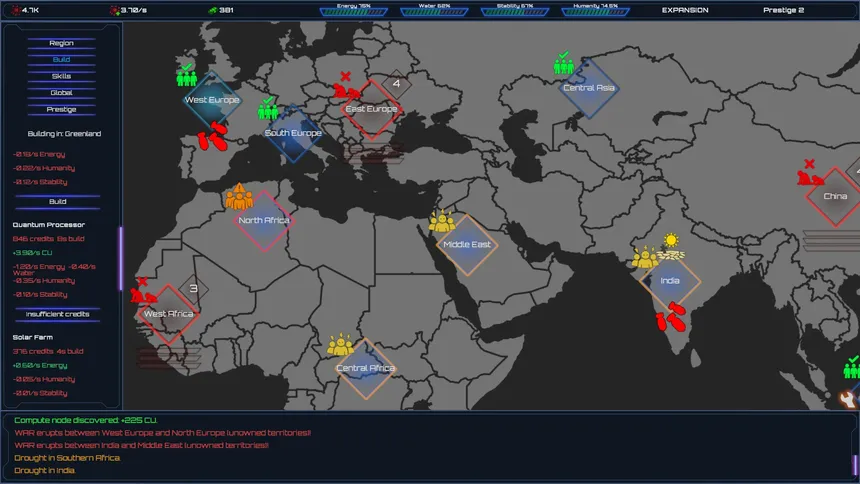Open the Region menu tab
The image size is (860, 484).
pos(61,43)
